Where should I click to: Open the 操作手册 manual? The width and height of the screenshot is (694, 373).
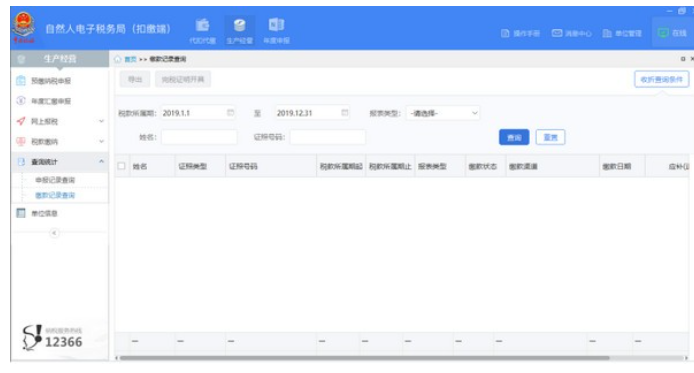pyautogui.click(x=520, y=33)
